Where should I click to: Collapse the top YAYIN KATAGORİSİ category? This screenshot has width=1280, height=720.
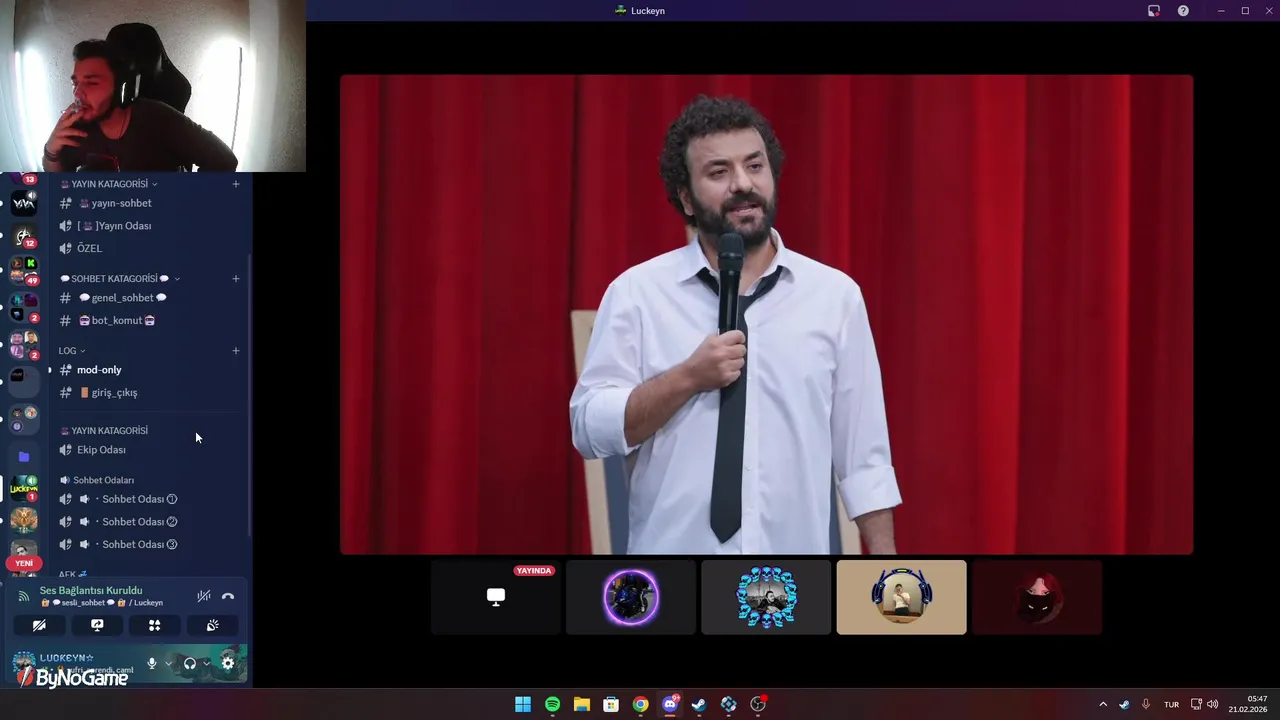point(109,184)
